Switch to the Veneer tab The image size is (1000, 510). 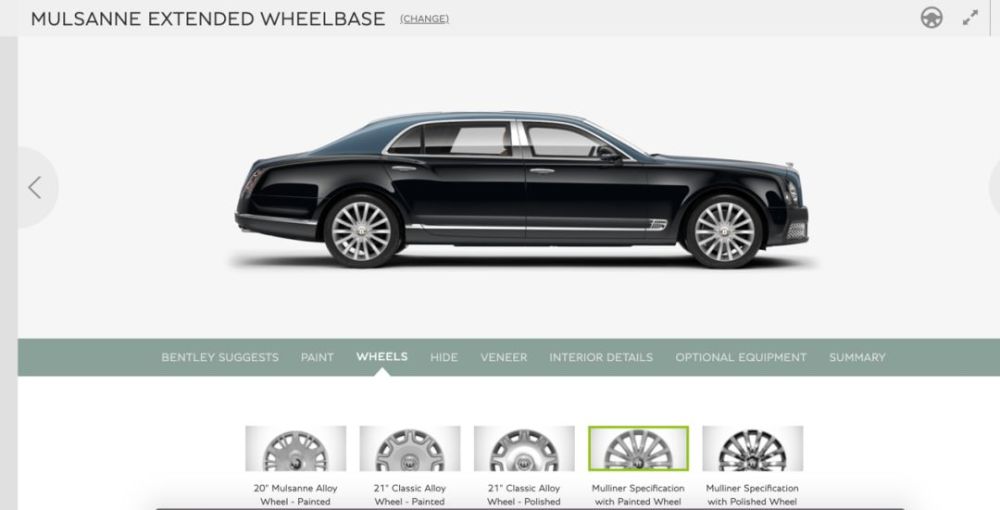coord(504,357)
